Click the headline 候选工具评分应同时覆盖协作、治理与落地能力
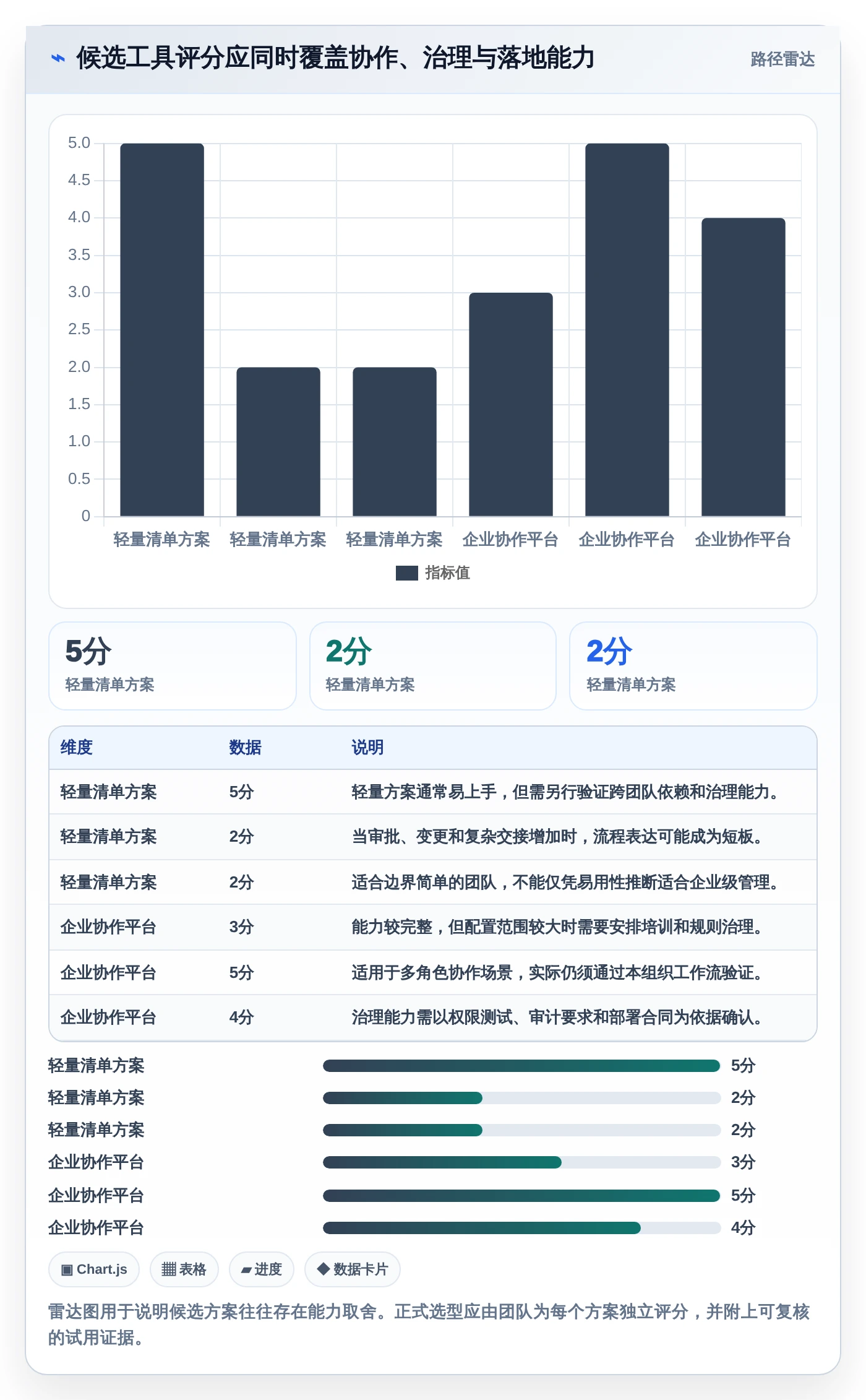Screen dimensions: 866x1400 point(335,58)
